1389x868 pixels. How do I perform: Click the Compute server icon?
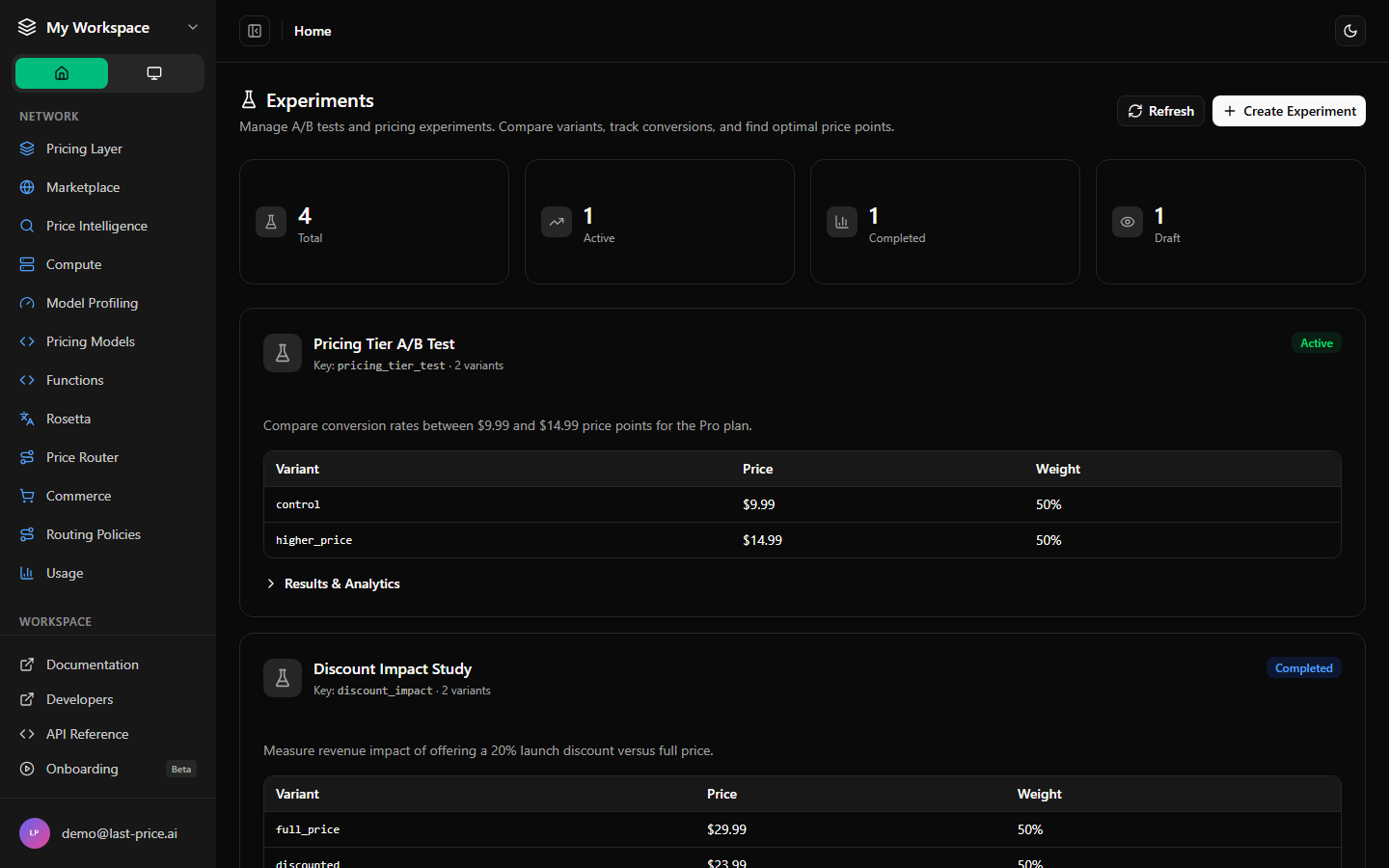click(x=27, y=264)
